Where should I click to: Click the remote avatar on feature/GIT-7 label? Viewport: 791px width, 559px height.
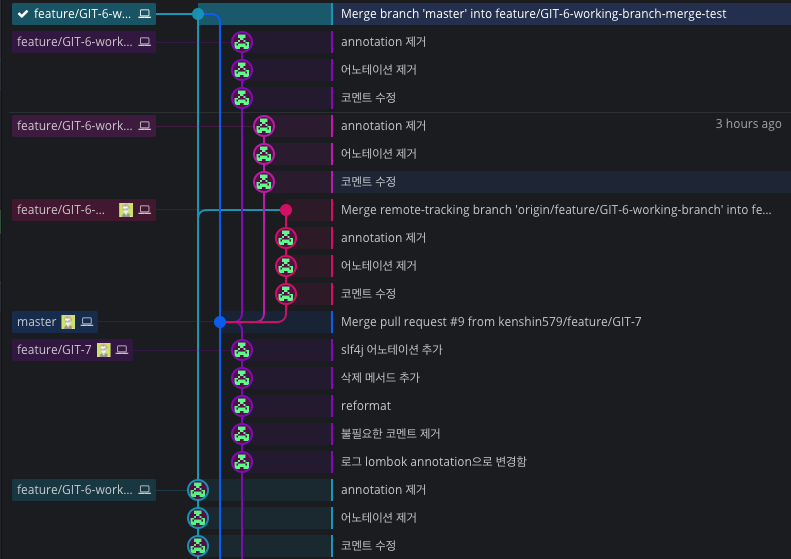(103, 350)
